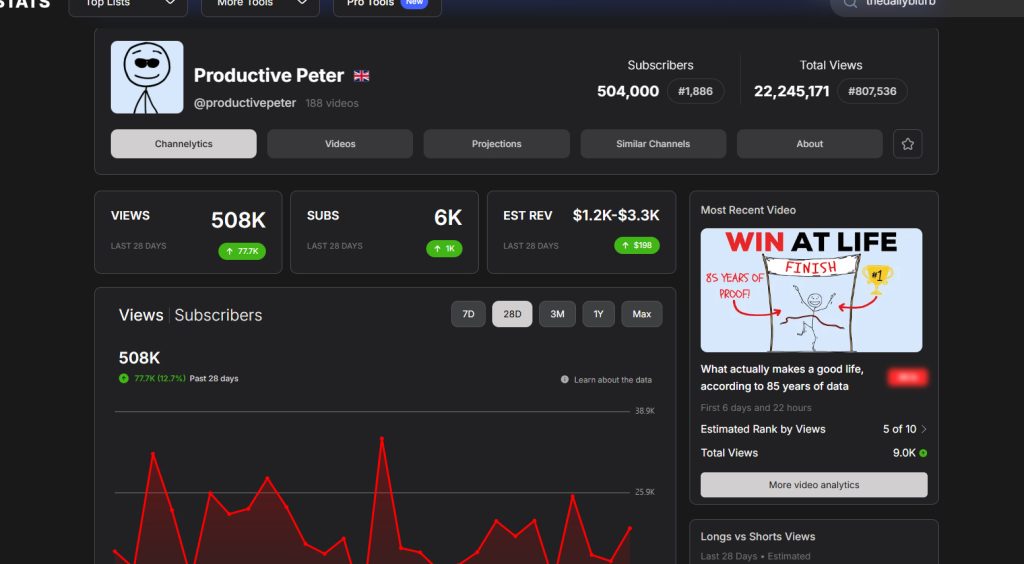The image size is (1024, 564).
Task: Click the search magnifier icon
Action: pos(850,3)
